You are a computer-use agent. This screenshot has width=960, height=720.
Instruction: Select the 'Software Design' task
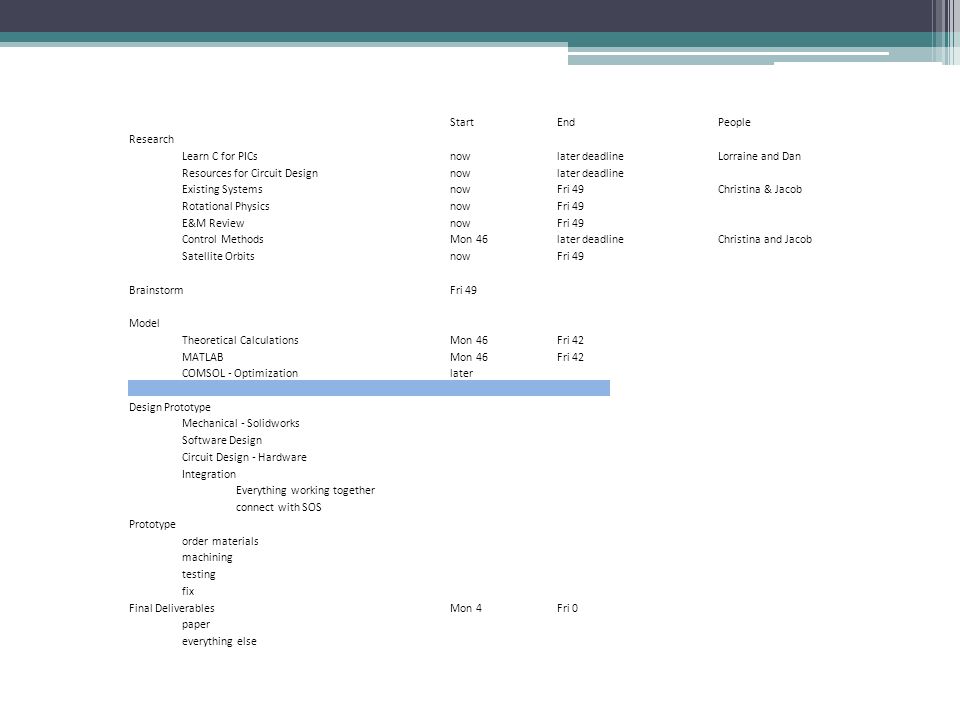(222, 440)
